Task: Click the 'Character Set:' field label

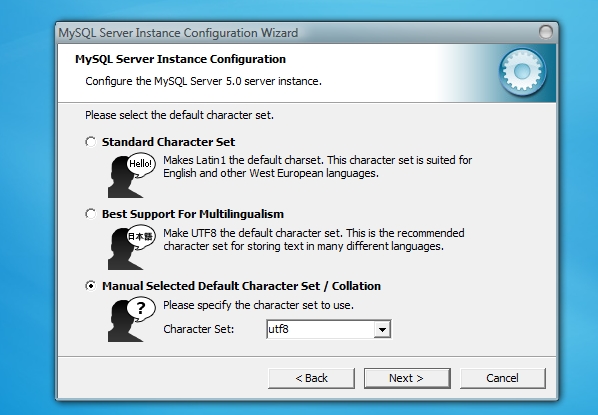Action: click(199, 329)
